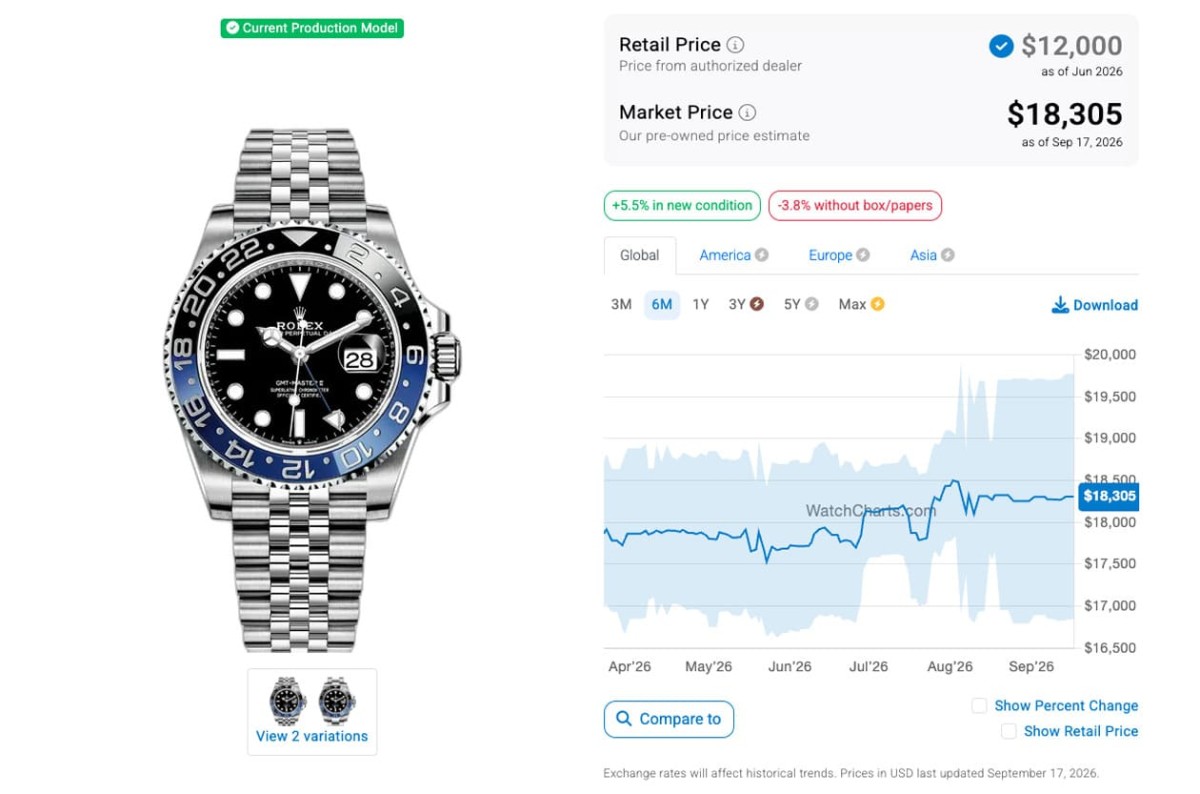
Task: Open the View 2 variations link
Action: (x=312, y=736)
